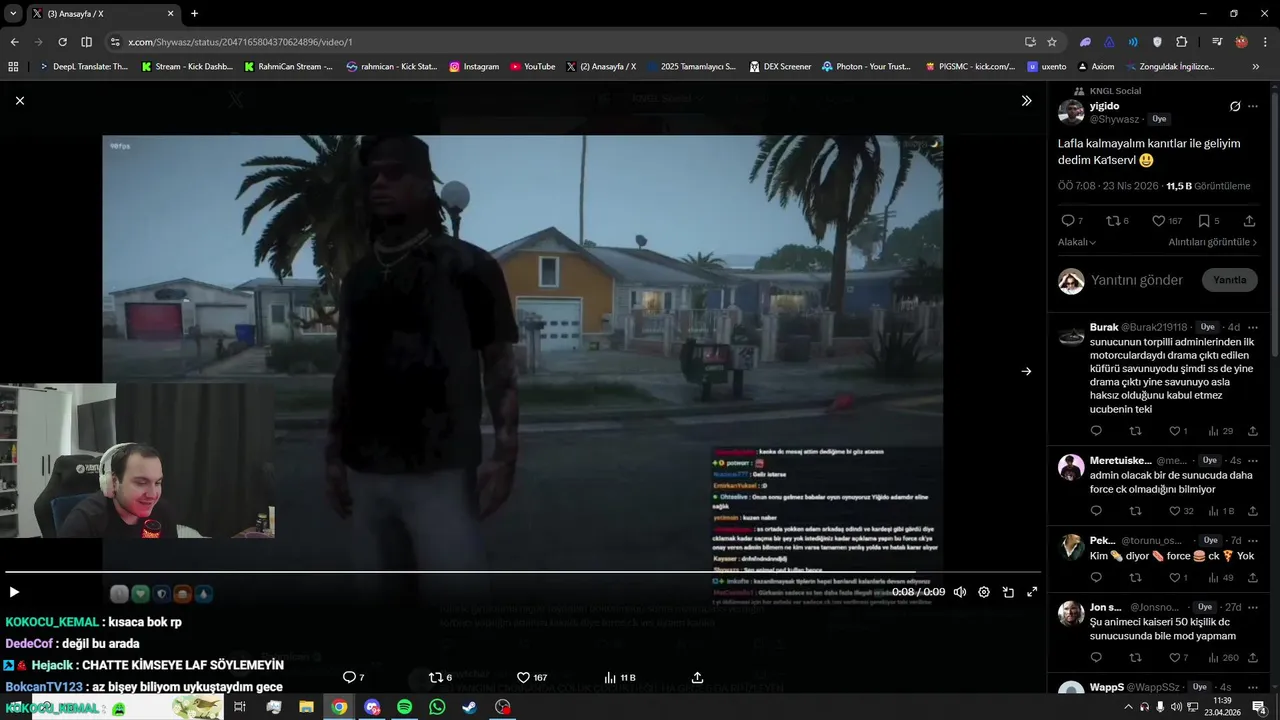
Task: Open the apps grid icon in bookmarks bar
Action: 13,67
